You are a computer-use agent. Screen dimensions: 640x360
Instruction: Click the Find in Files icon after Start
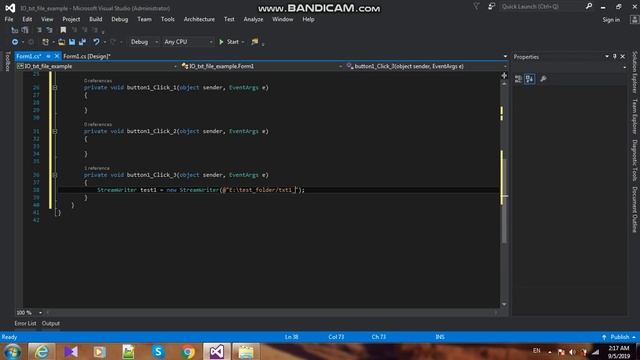[x=255, y=42]
